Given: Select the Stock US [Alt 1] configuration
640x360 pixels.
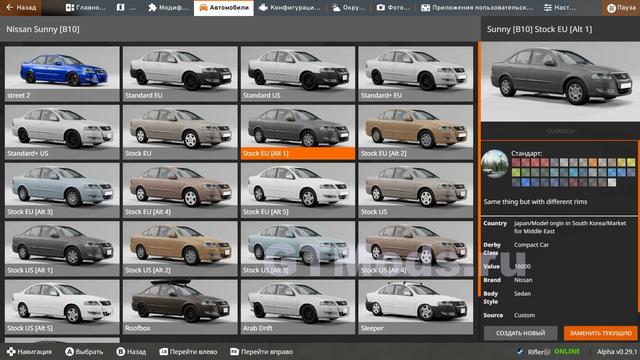Looking at the screenshot, I should click(x=62, y=249).
